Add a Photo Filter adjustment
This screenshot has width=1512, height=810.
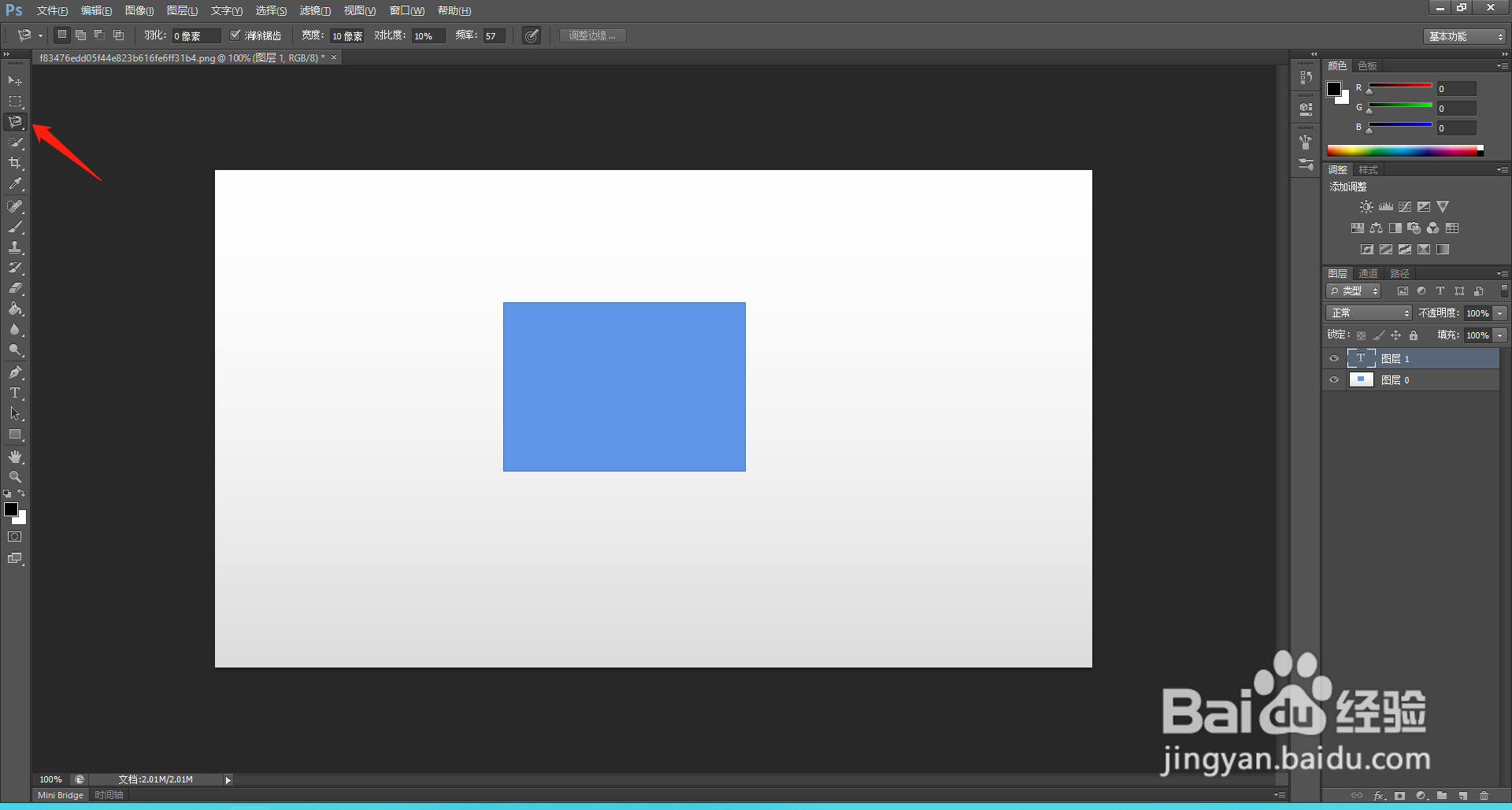click(1414, 227)
